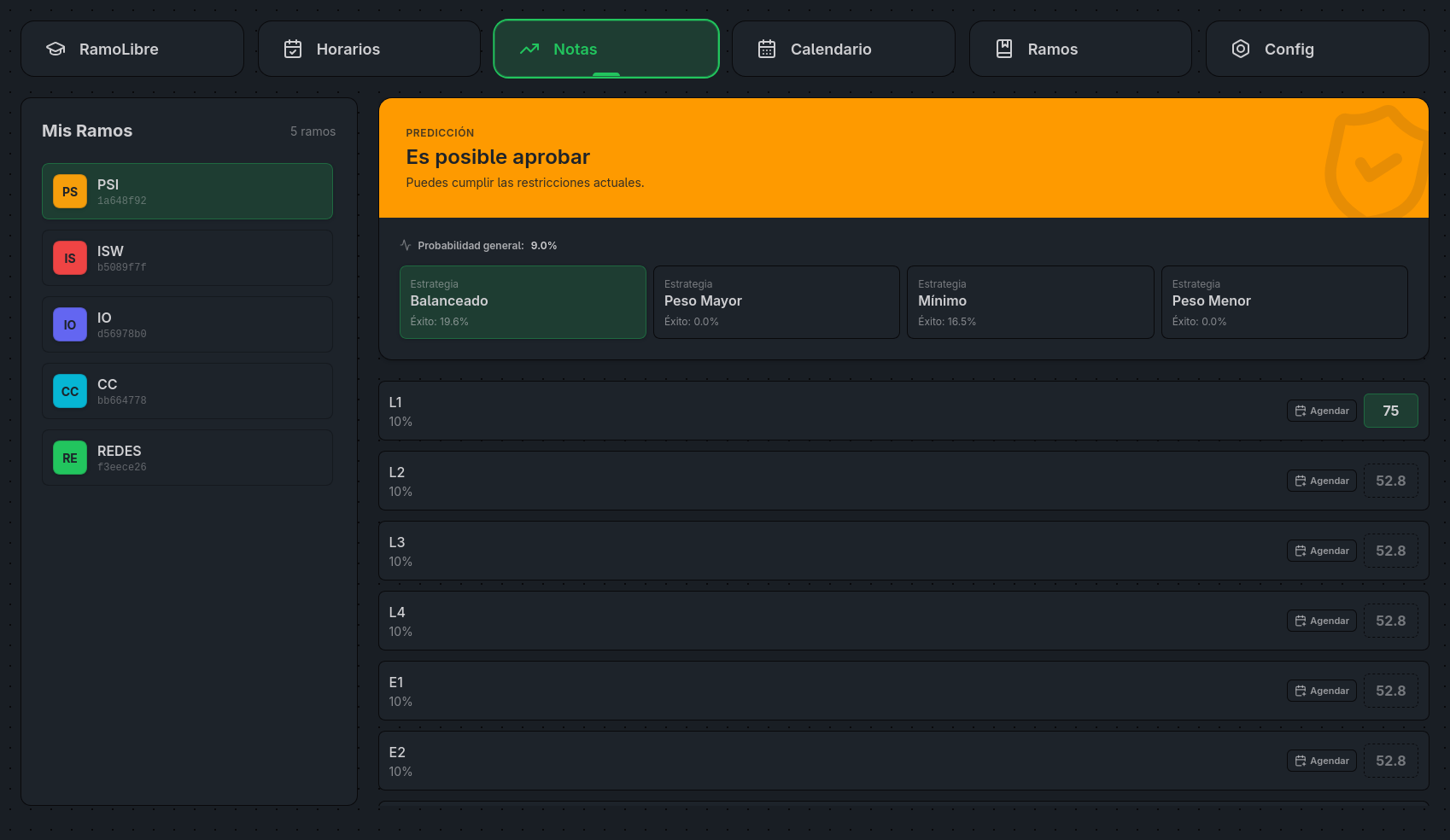
Task: Go to the Calendario tab
Action: pos(844,49)
